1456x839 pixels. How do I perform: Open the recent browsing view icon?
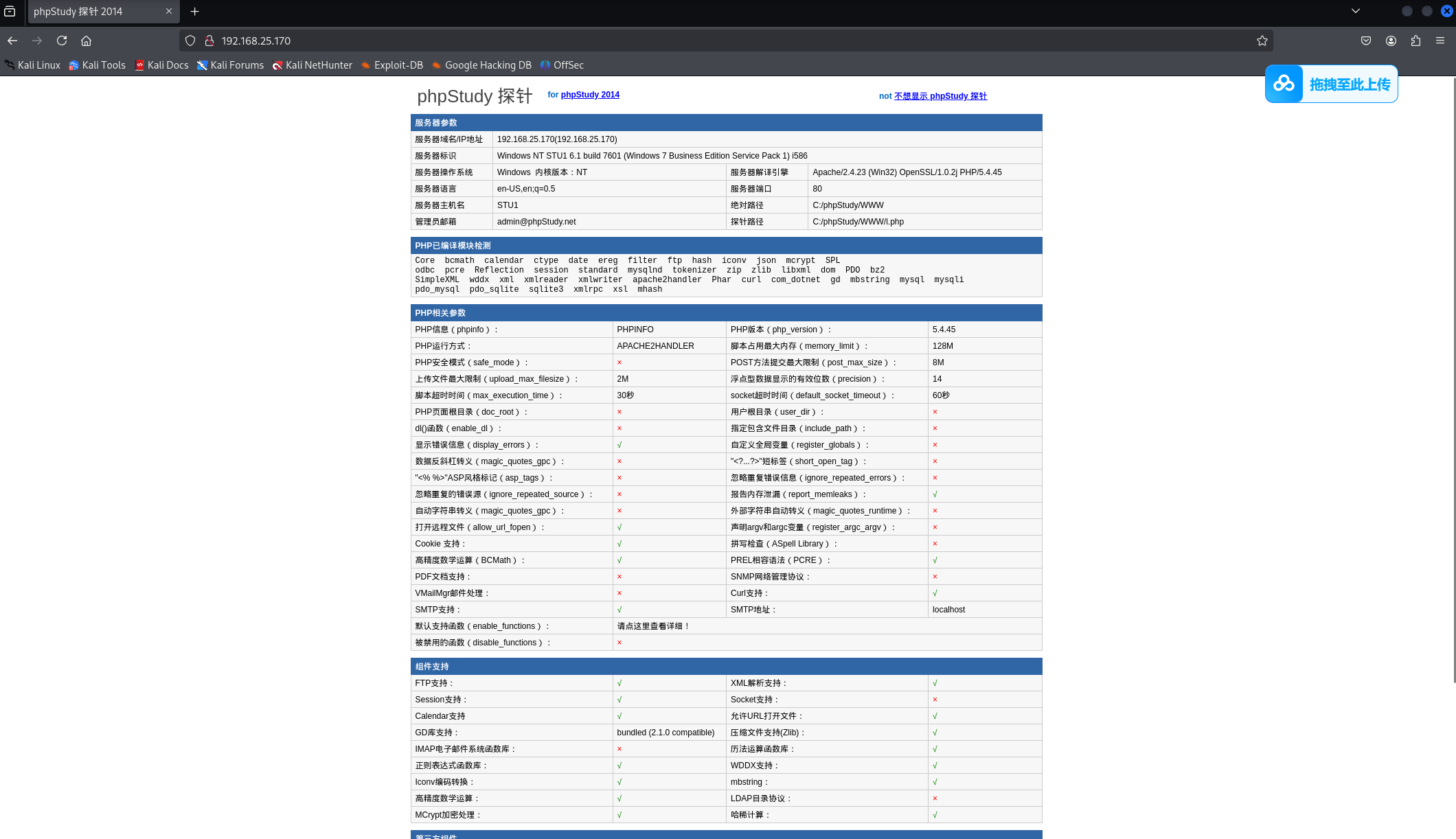pyautogui.click(x=10, y=11)
